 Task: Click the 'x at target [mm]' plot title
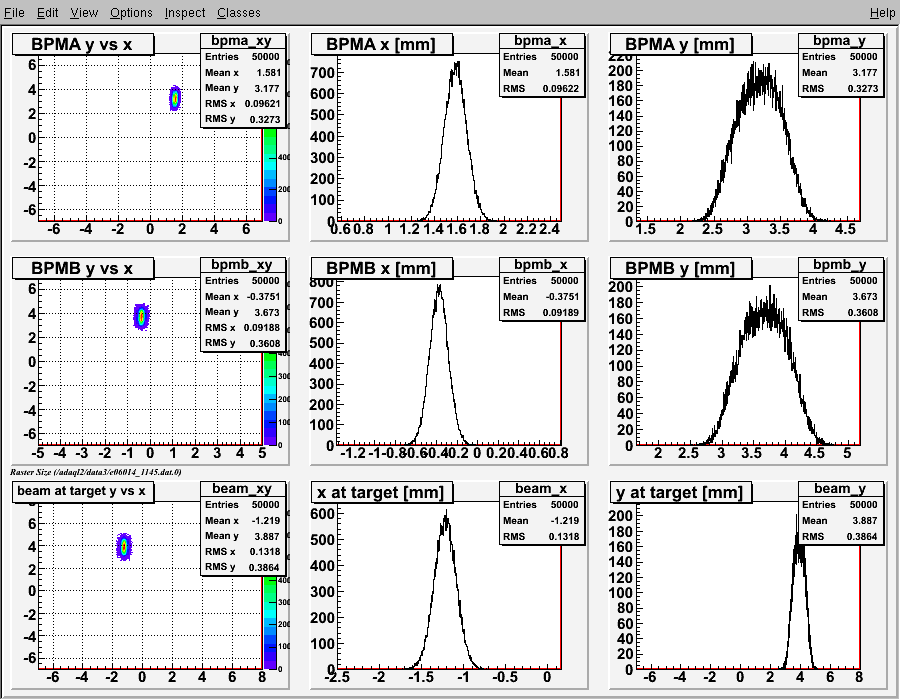pyautogui.click(x=382, y=492)
